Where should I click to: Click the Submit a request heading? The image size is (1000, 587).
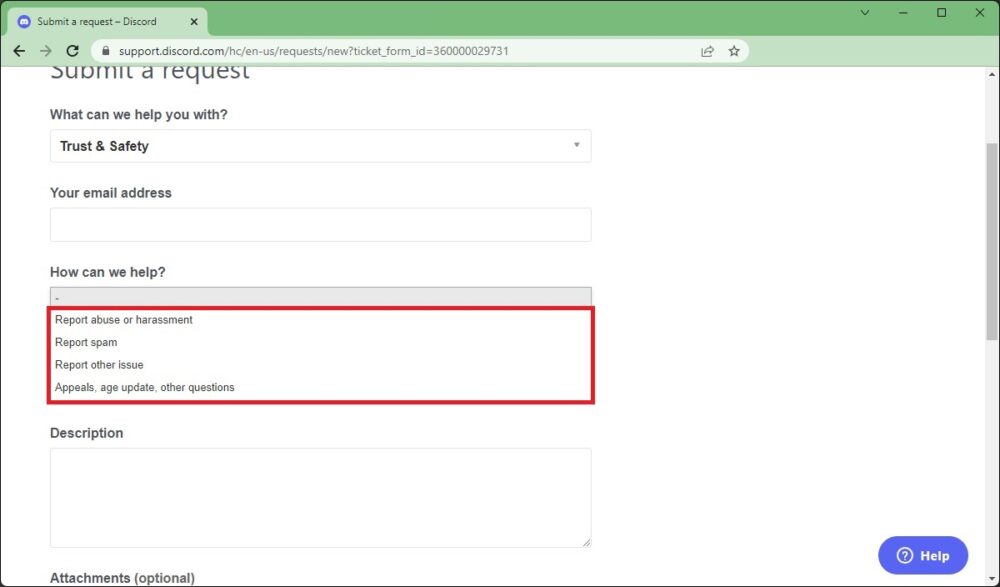click(150, 71)
